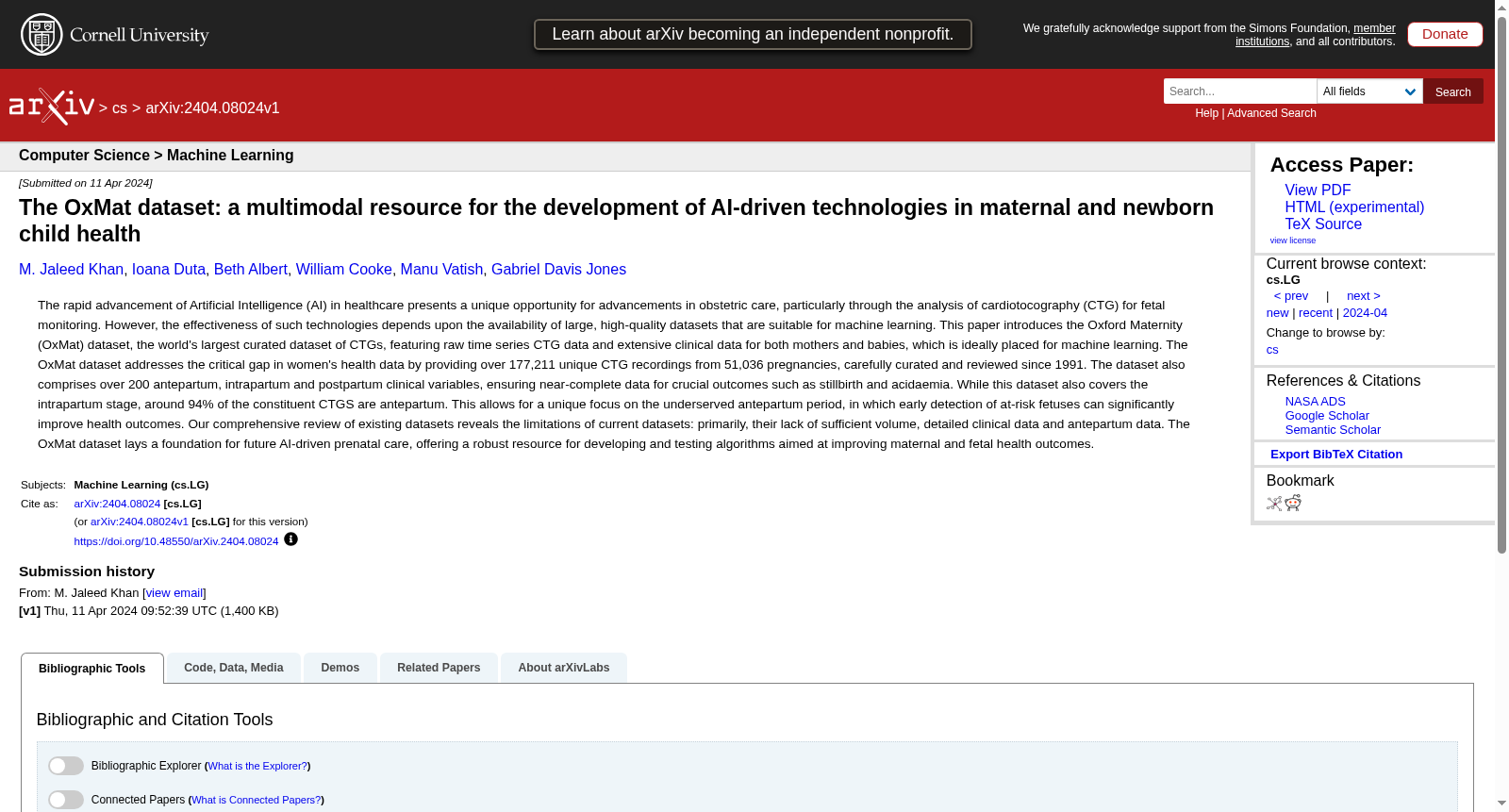Open author Gabriel Davis Jones

click(558, 270)
